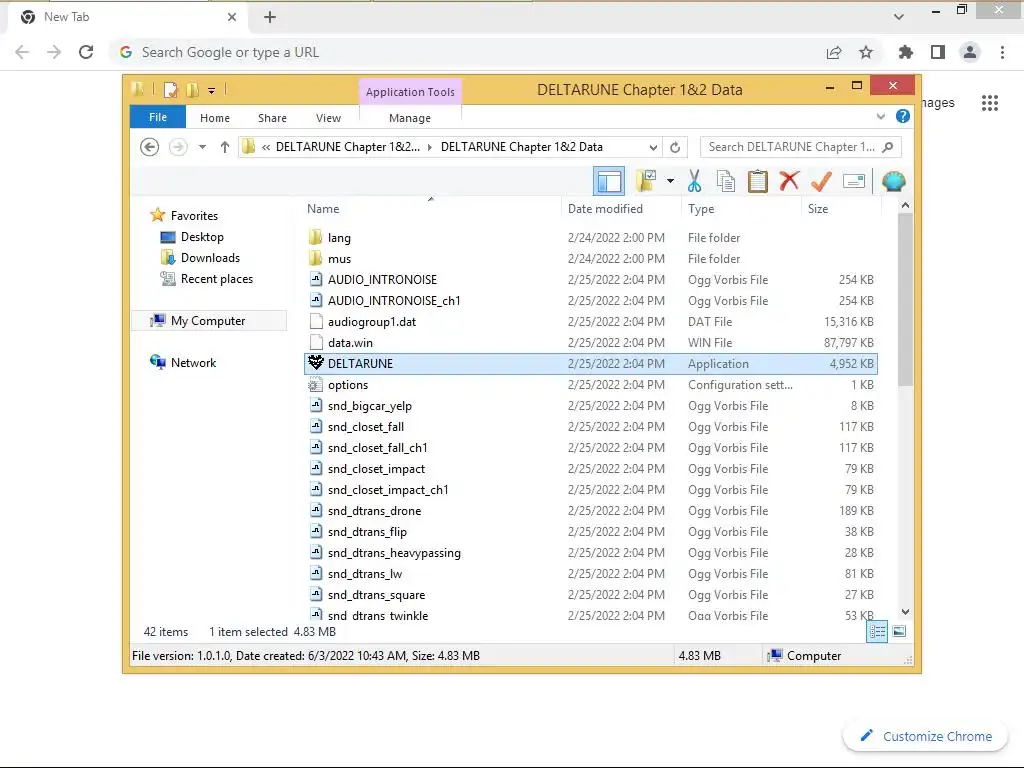The width and height of the screenshot is (1024, 768).
Task: Click the Application Tools contextual tab
Action: click(410, 92)
